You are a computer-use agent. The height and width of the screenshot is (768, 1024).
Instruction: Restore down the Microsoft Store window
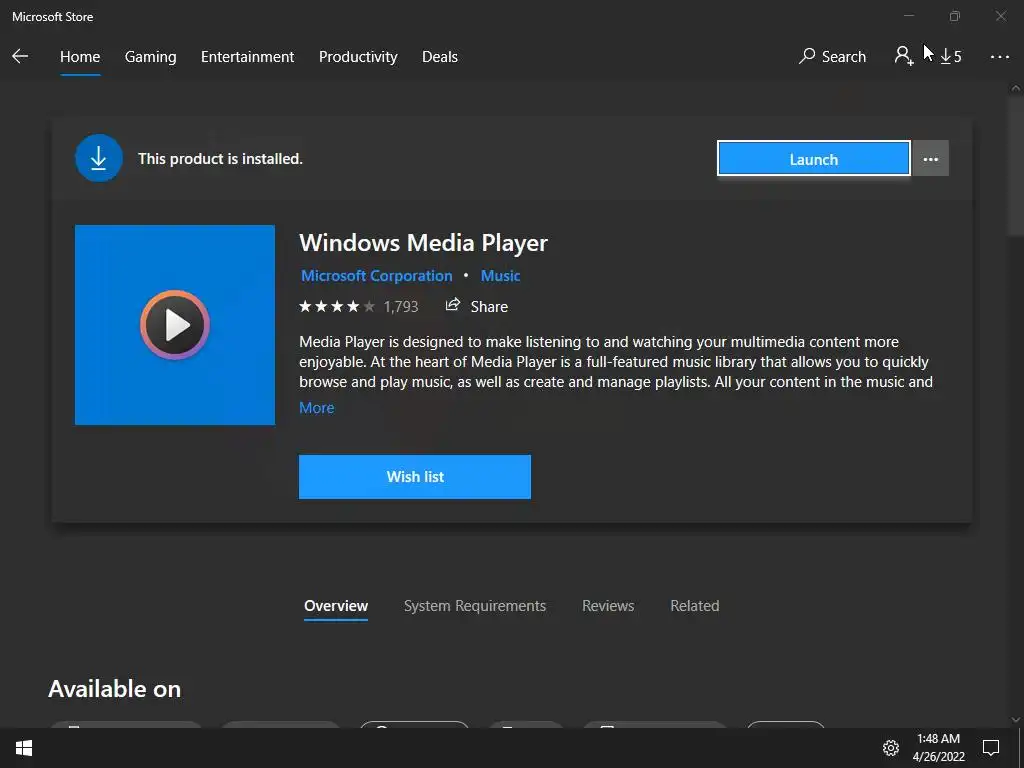pos(955,16)
